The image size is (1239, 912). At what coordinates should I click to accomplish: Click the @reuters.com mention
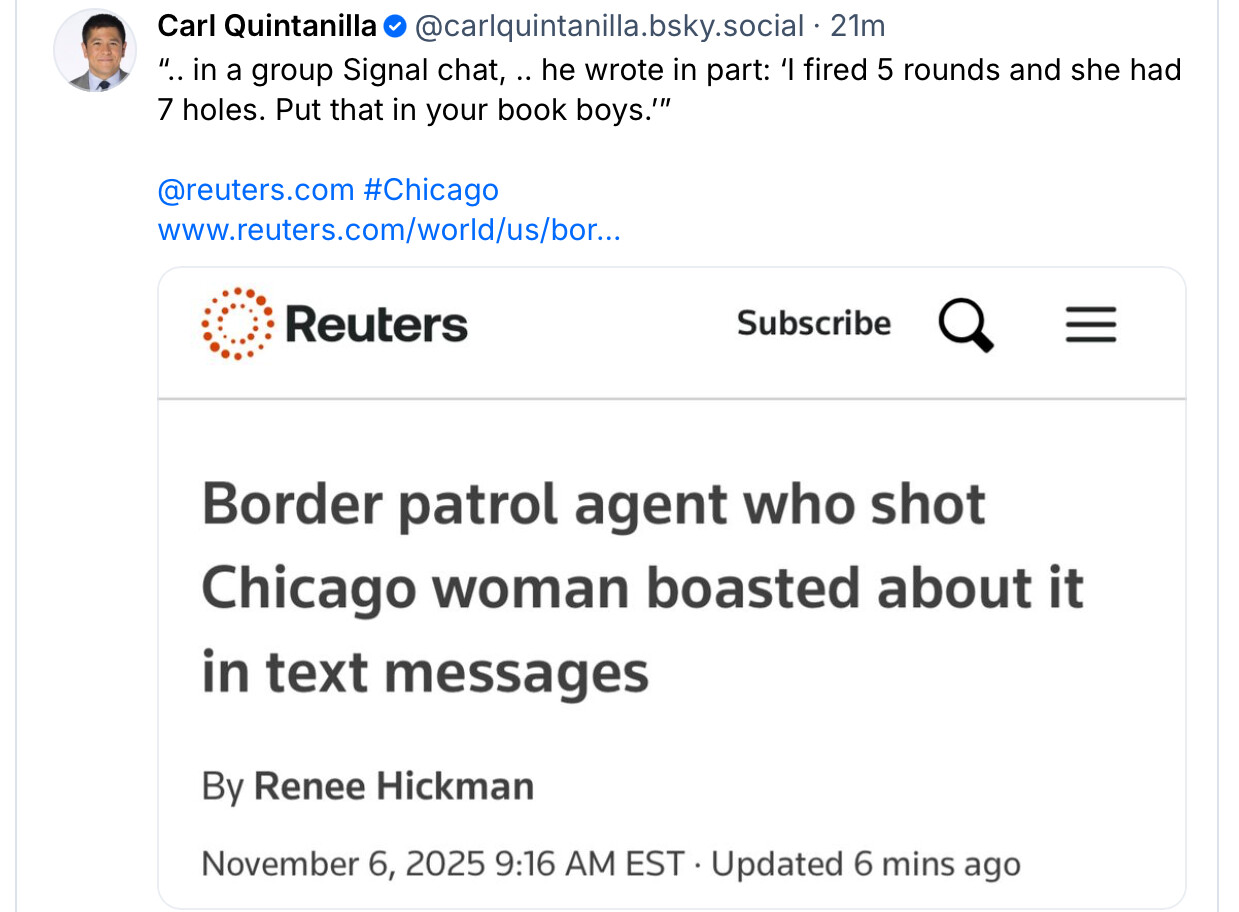(x=256, y=190)
